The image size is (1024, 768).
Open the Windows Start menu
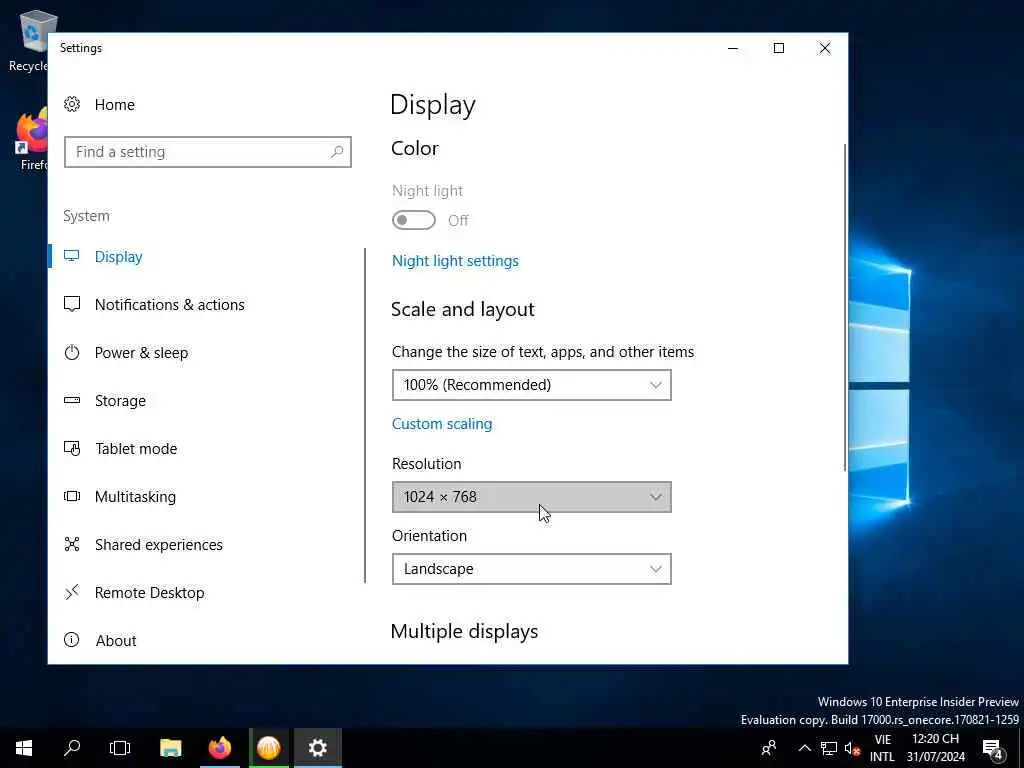click(24, 748)
